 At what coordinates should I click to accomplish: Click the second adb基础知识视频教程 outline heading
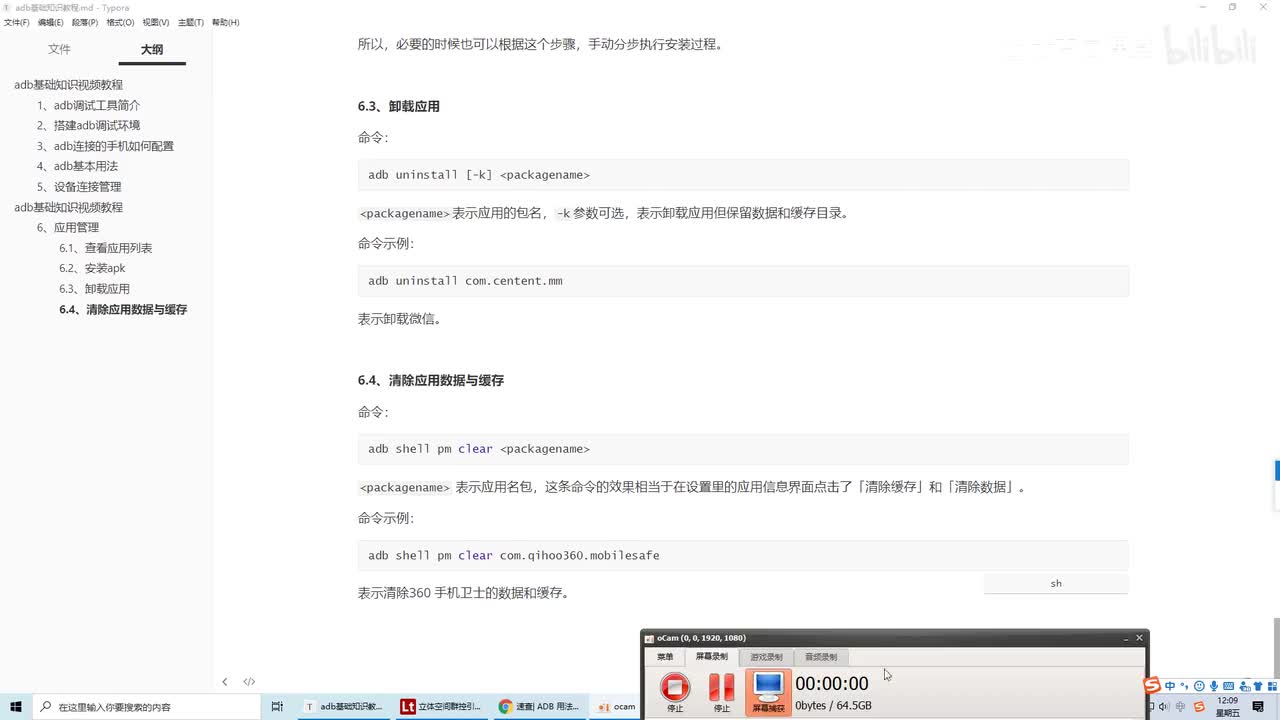point(68,207)
